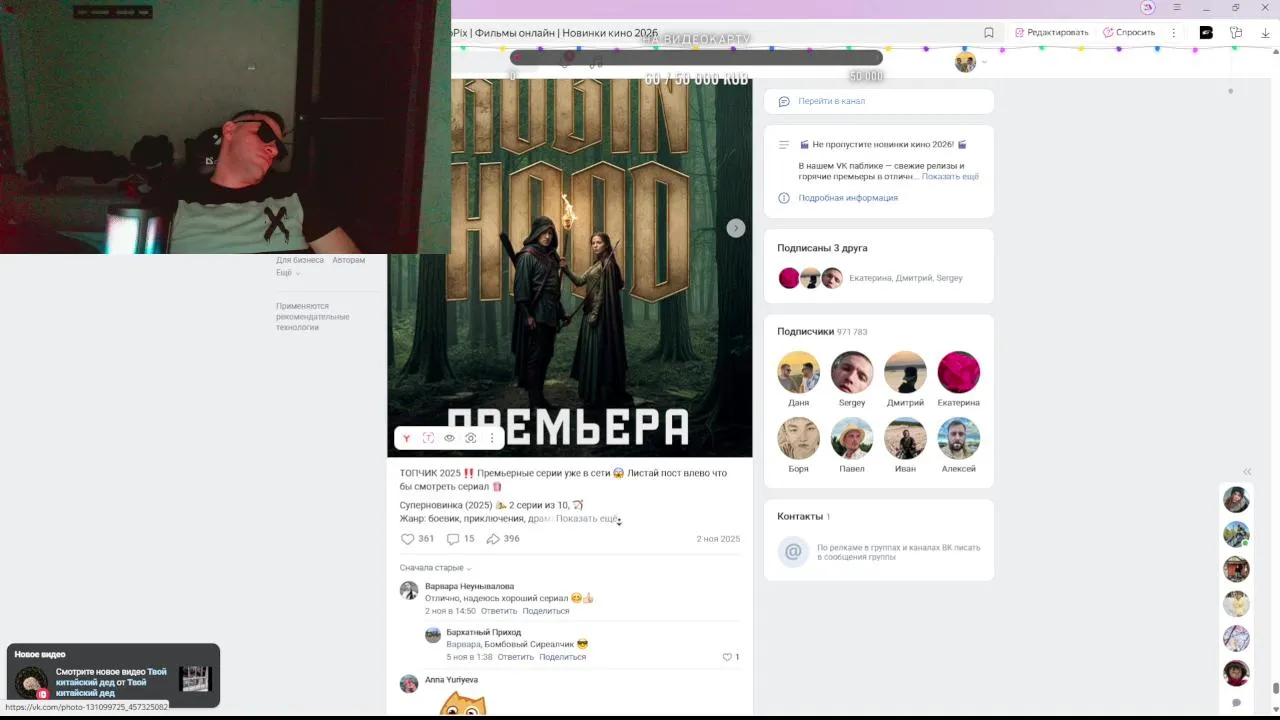Click the recognize text icon on the image toolbar
Screen dimensions: 1280x720
[428, 438]
